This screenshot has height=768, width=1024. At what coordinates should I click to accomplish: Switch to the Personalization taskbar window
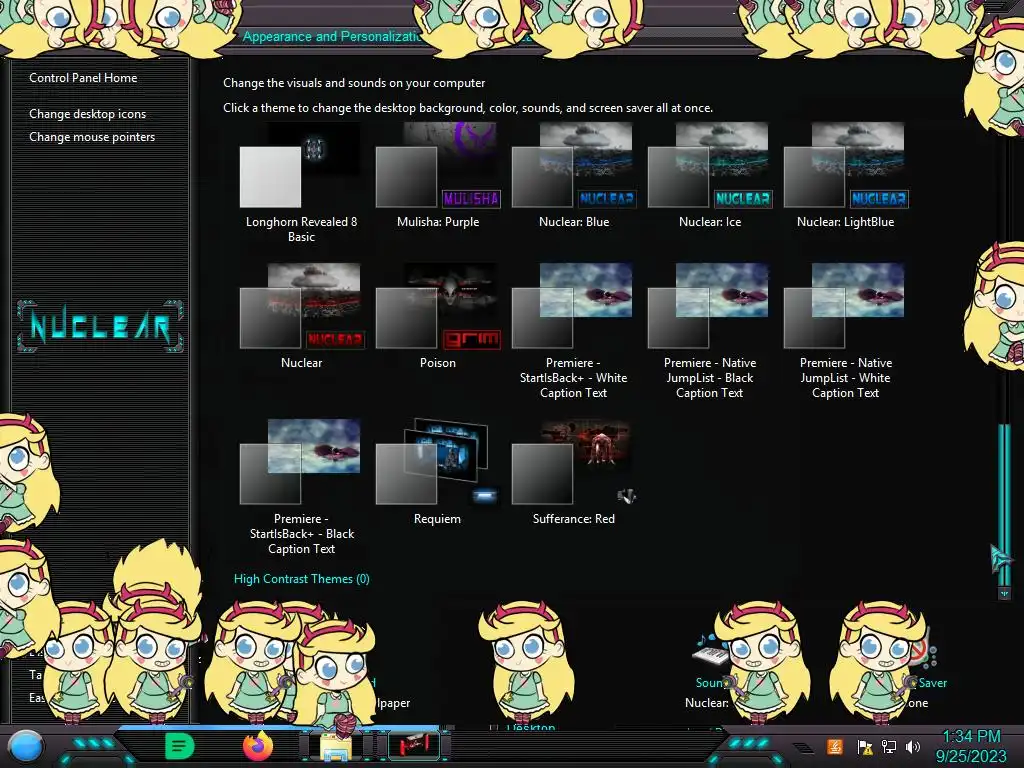coord(413,745)
